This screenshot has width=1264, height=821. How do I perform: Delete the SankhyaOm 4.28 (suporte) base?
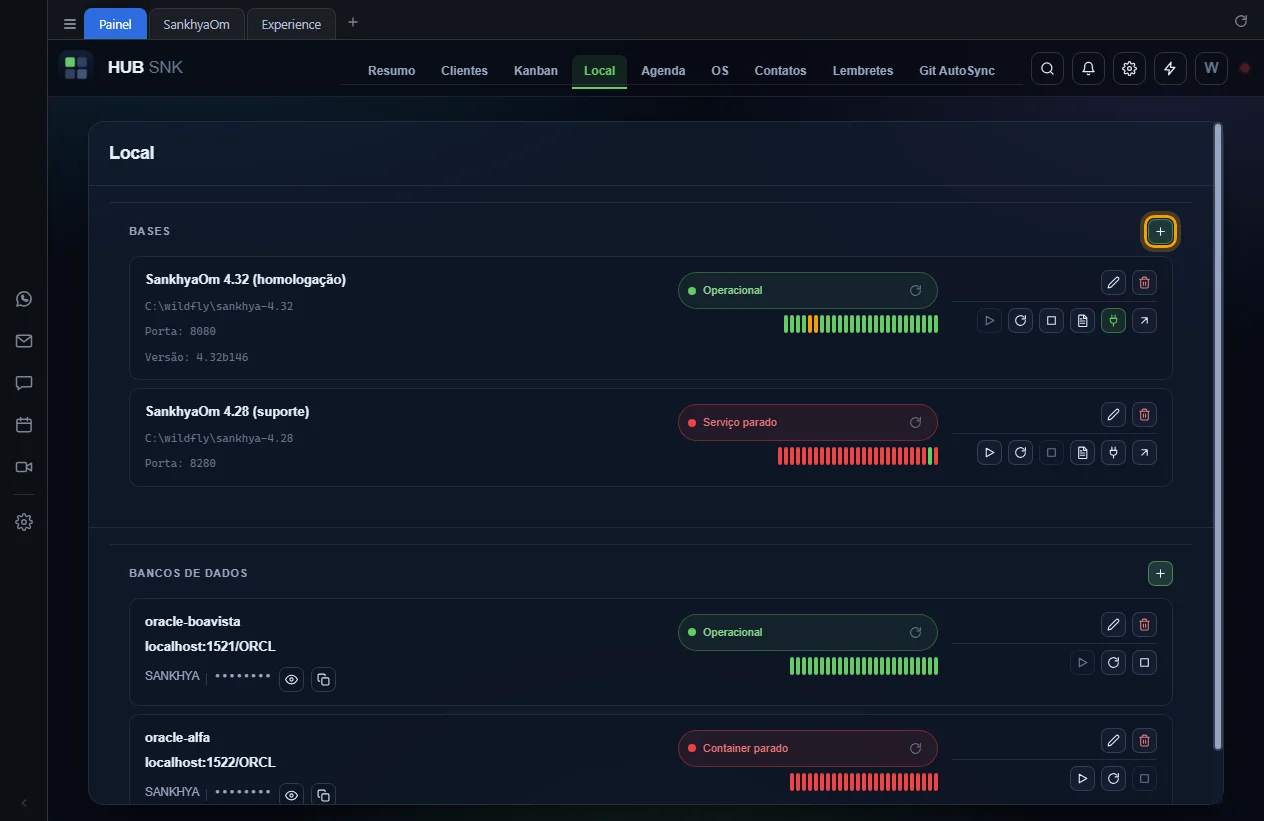(x=1145, y=414)
